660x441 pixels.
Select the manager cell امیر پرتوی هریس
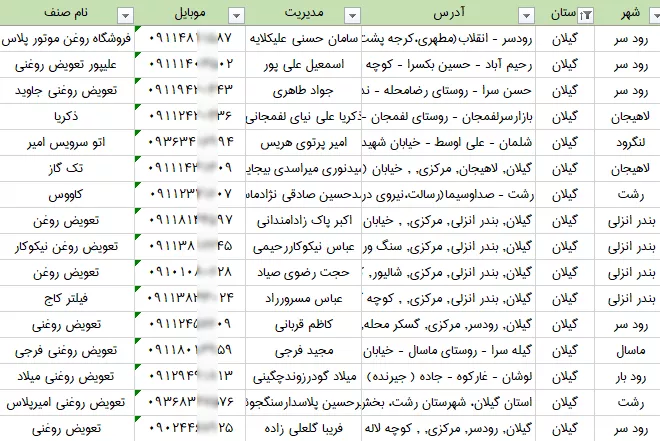click(x=303, y=143)
